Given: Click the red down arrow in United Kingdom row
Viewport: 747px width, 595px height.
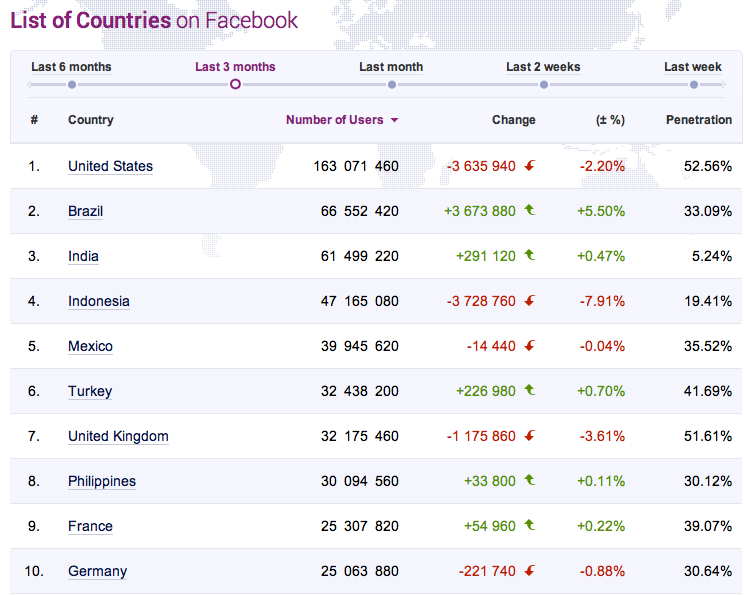Looking at the screenshot, I should coord(529,435).
